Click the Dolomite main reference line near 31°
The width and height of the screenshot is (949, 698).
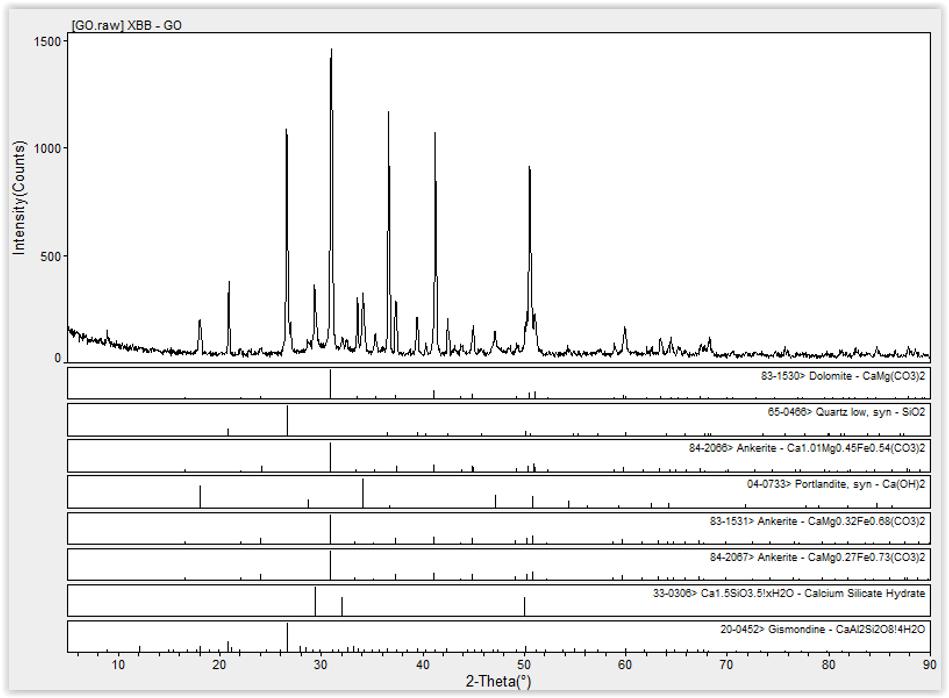coord(330,384)
